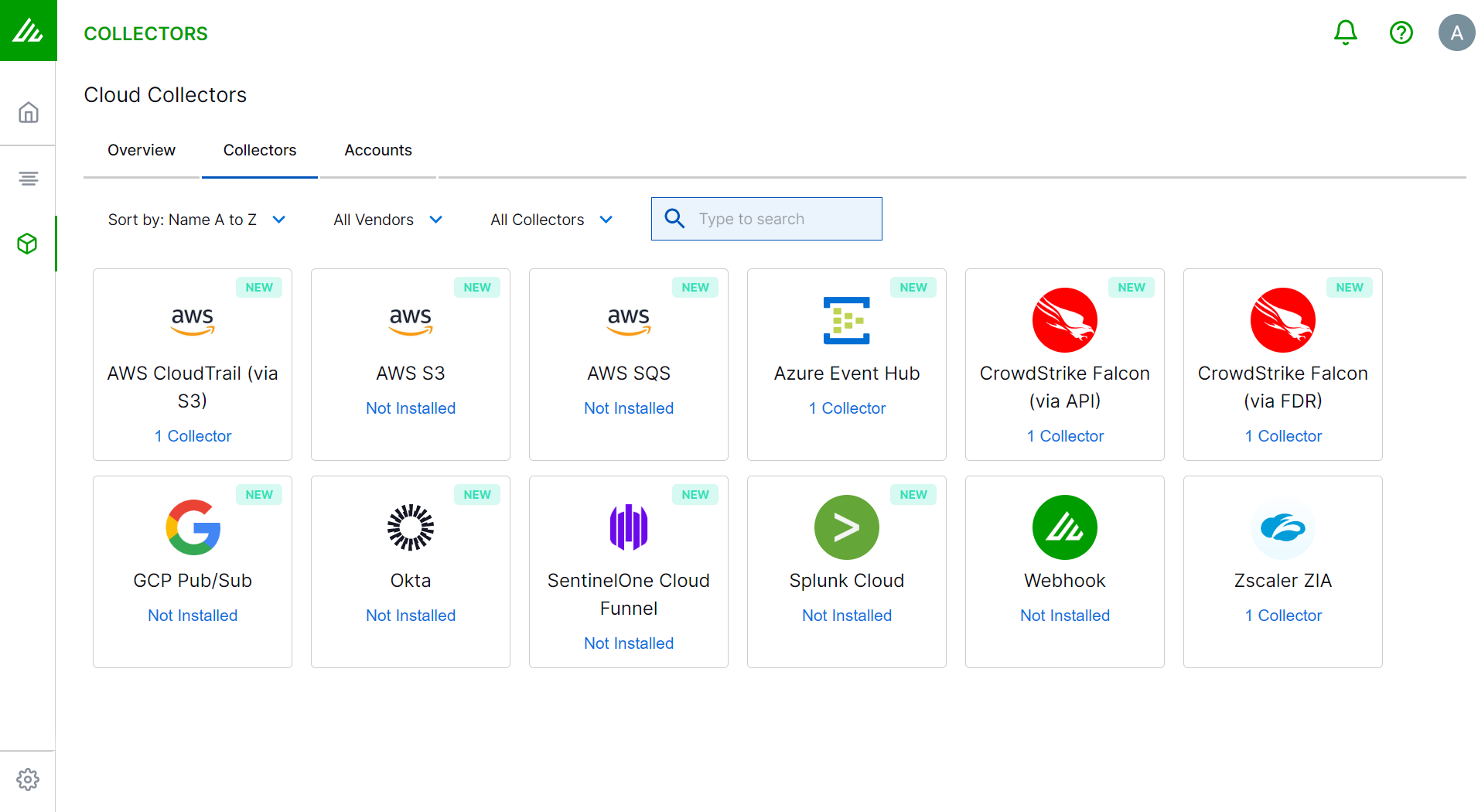This screenshot has width=1478, height=812.
Task: Open settings gear at sidebar bottom
Action: pos(28,779)
